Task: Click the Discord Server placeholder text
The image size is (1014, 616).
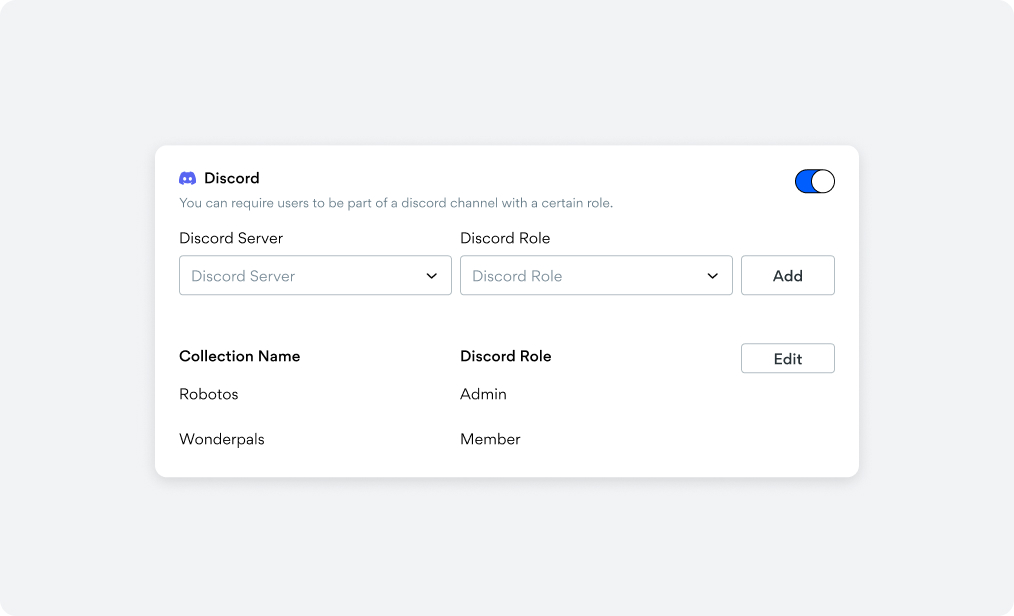Action: click(x=243, y=276)
